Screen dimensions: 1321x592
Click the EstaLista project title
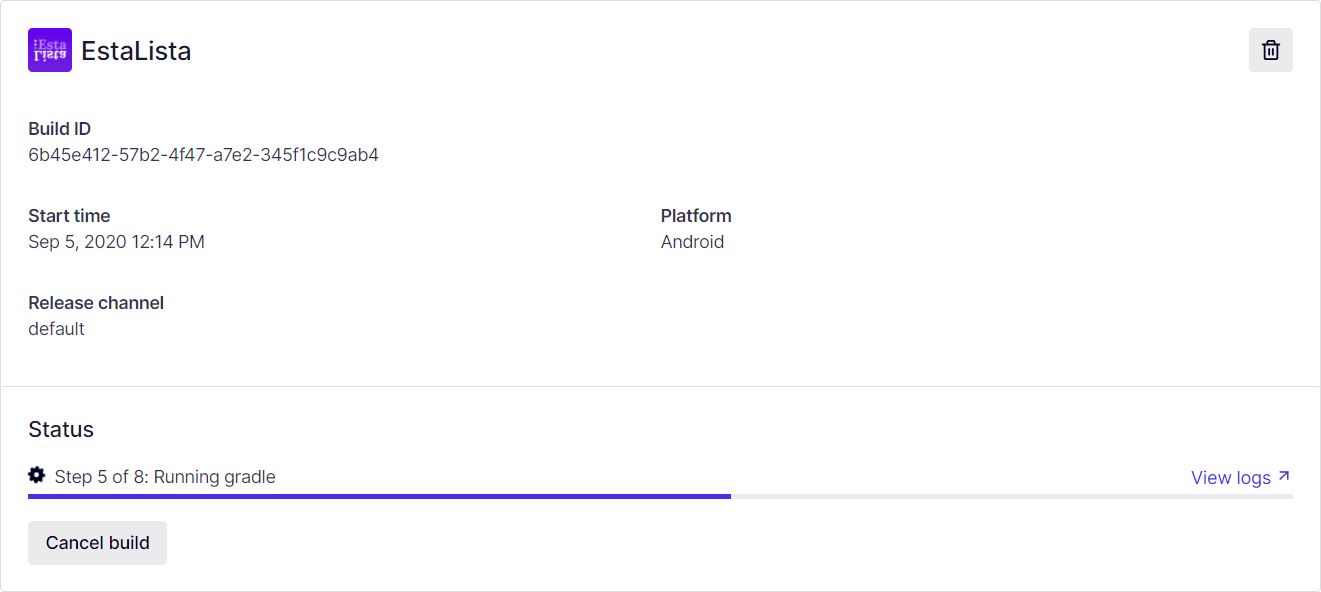[136, 51]
